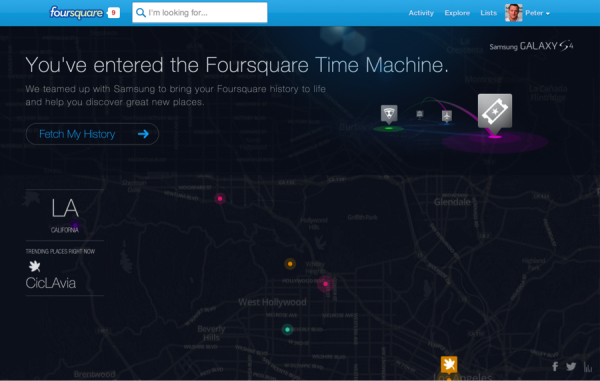Screen dimensions: 600x381
Task: Click the LA California city label
Action: (65, 215)
